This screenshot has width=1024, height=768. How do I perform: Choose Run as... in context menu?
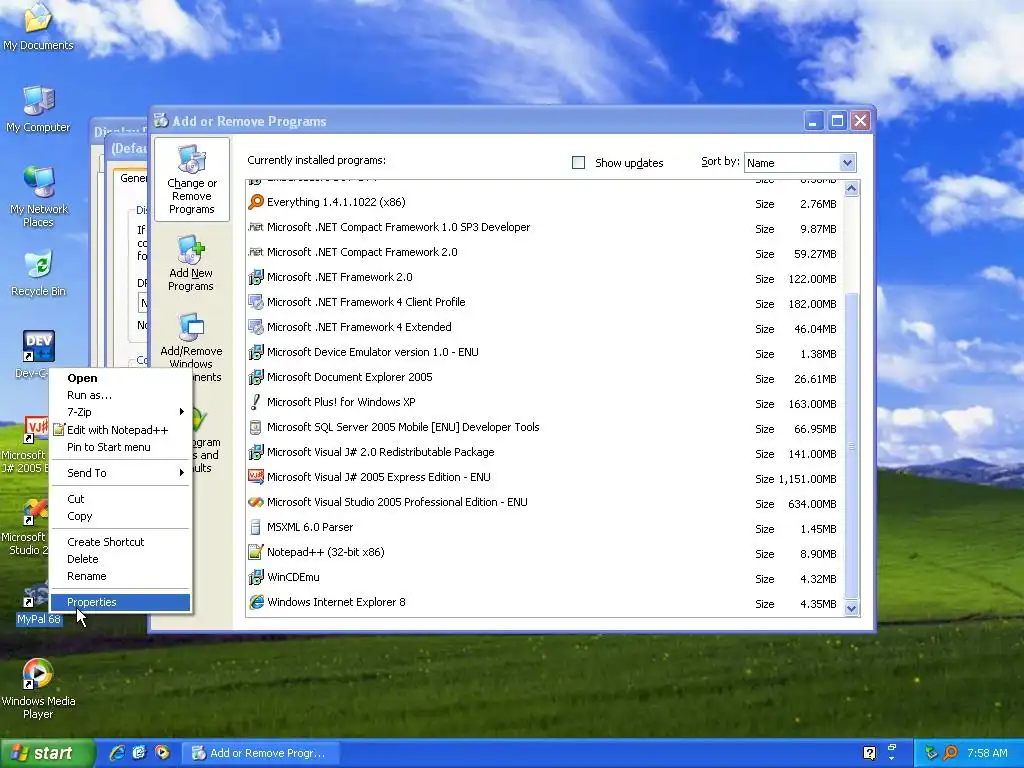pos(121,395)
